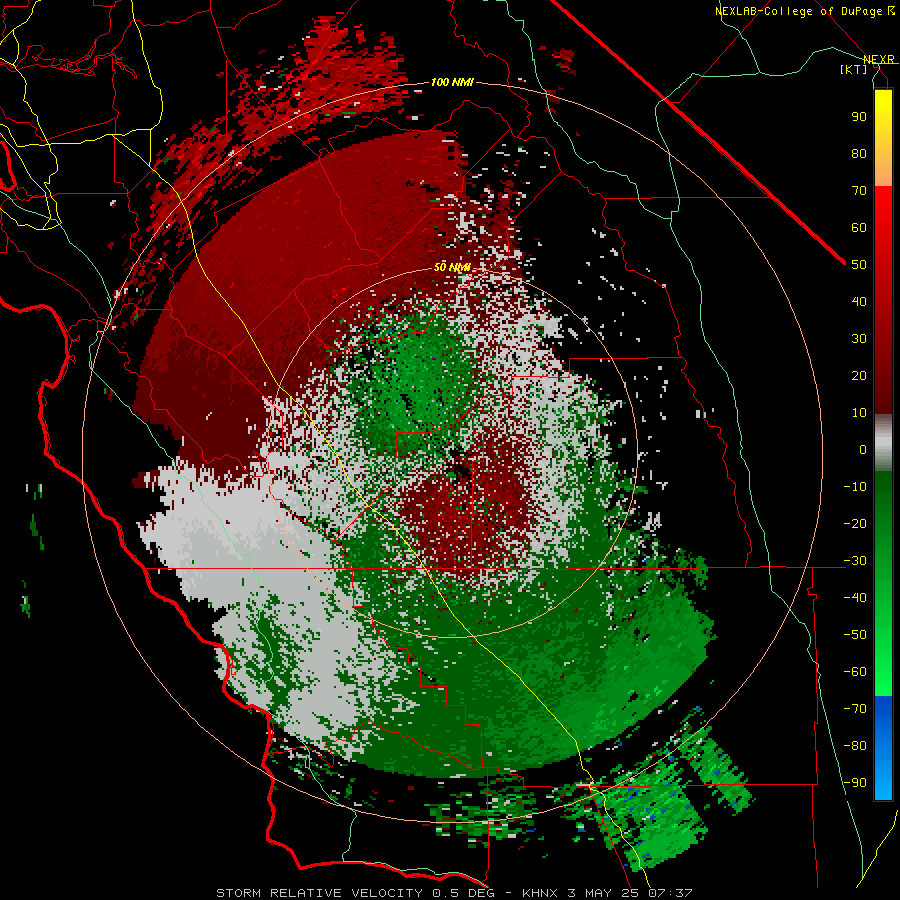This screenshot has width=900, height=900.
Task: Click the 40 value on the velocity scale
Action: (x=859, y=301)
